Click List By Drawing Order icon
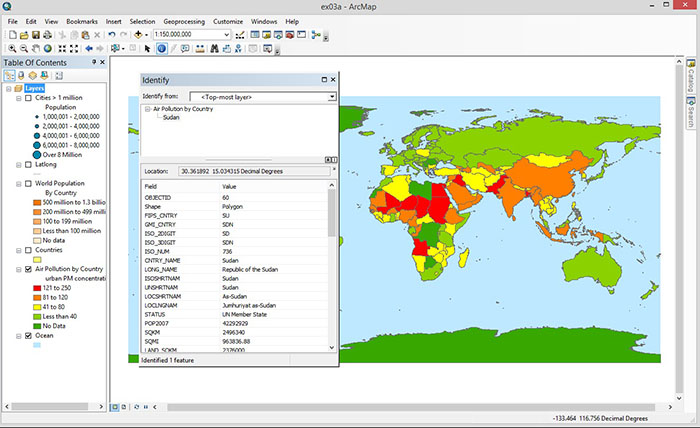The width and height of the screenshot is (700, 428). point(9,75)
